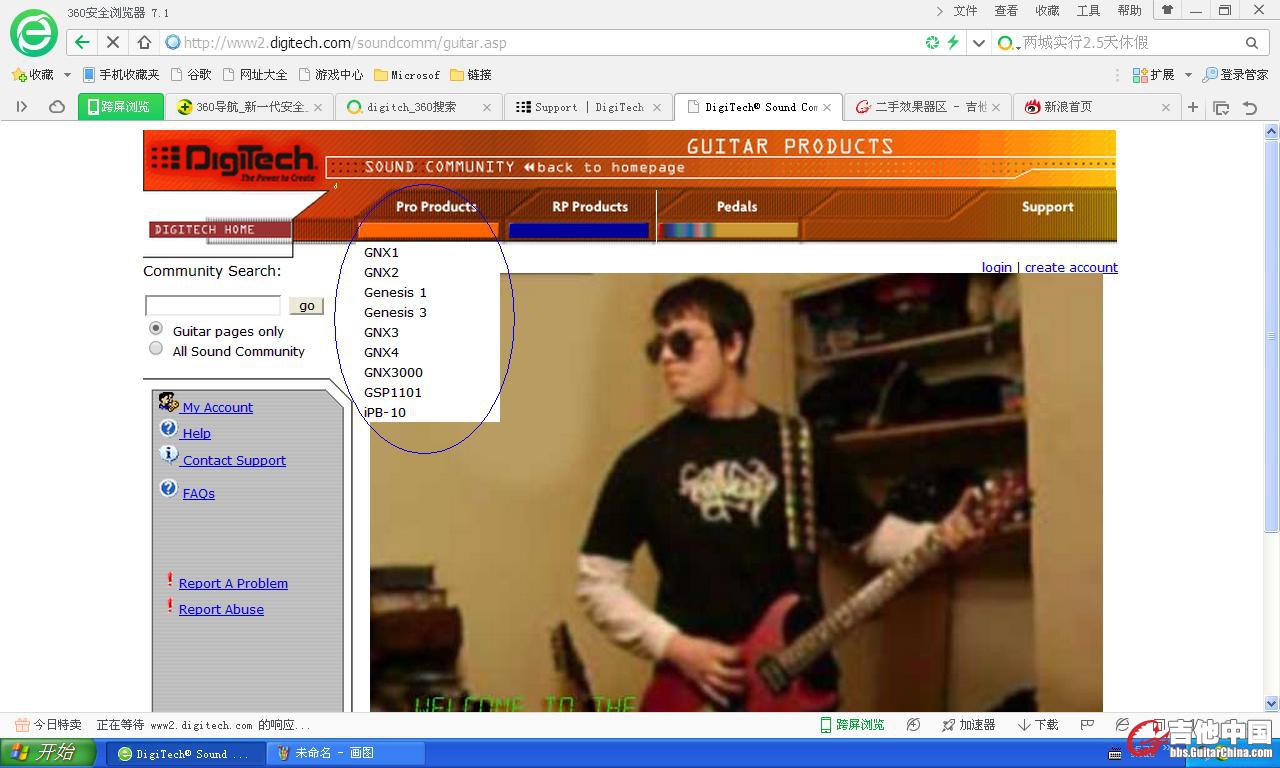Click the search magnifier icon in search box
1280x768 pixels.
click(x=1251, y=43)
